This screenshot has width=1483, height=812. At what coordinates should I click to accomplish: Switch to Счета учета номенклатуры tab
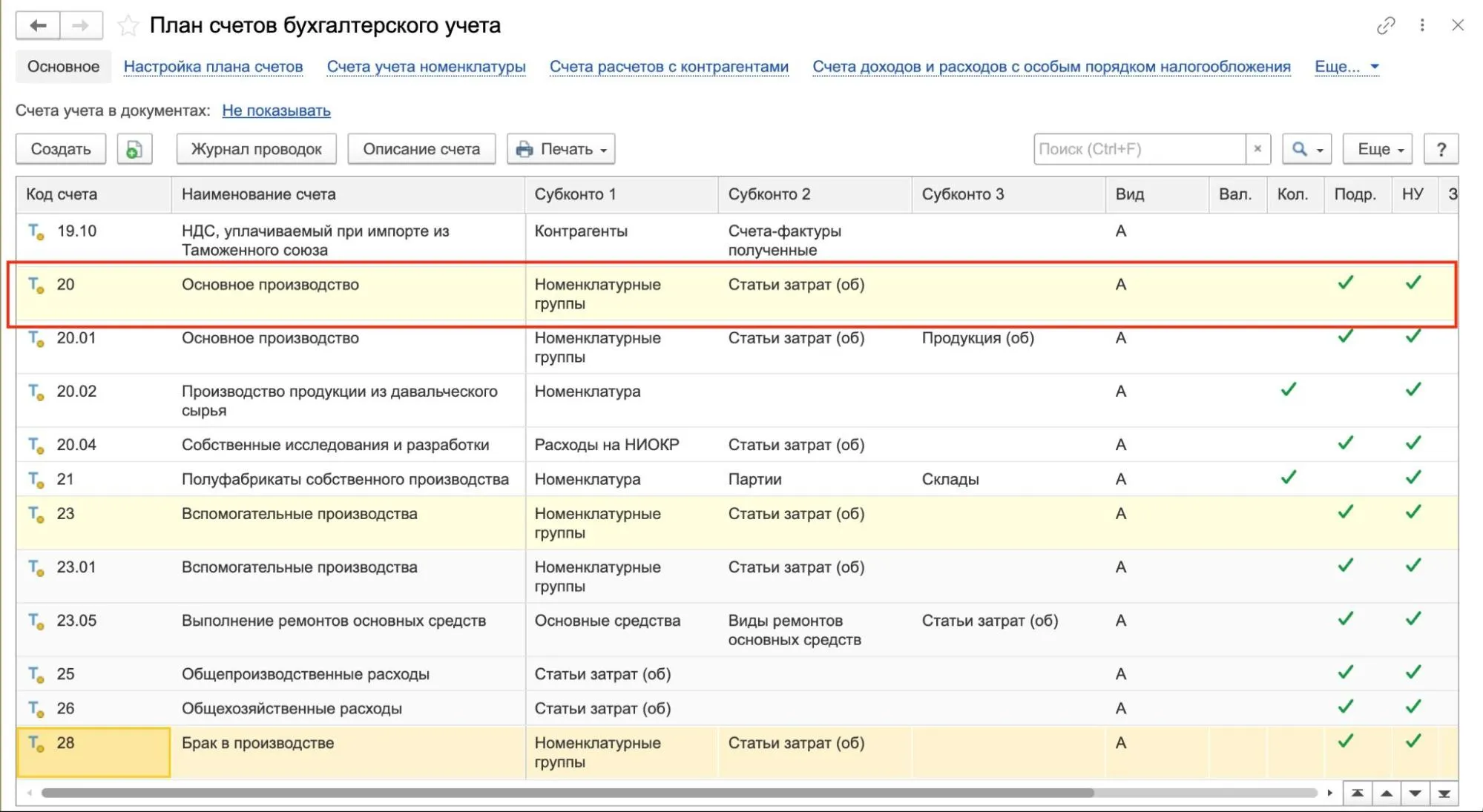click(426, 67)
